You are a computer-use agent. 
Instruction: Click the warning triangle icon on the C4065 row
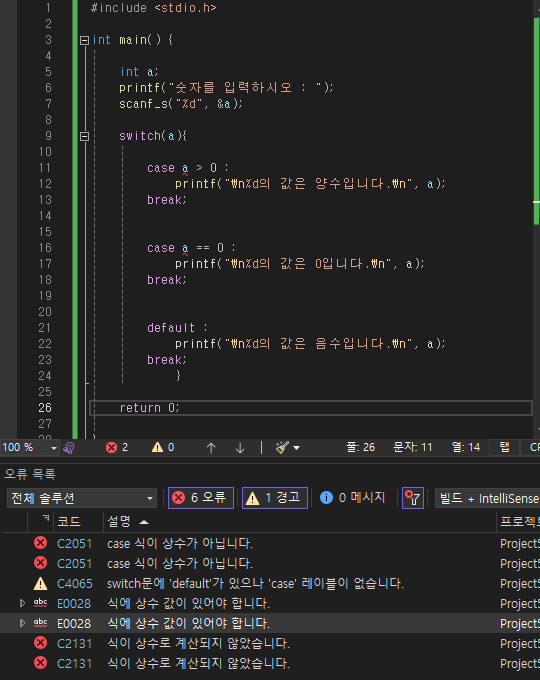pos(40,583)
